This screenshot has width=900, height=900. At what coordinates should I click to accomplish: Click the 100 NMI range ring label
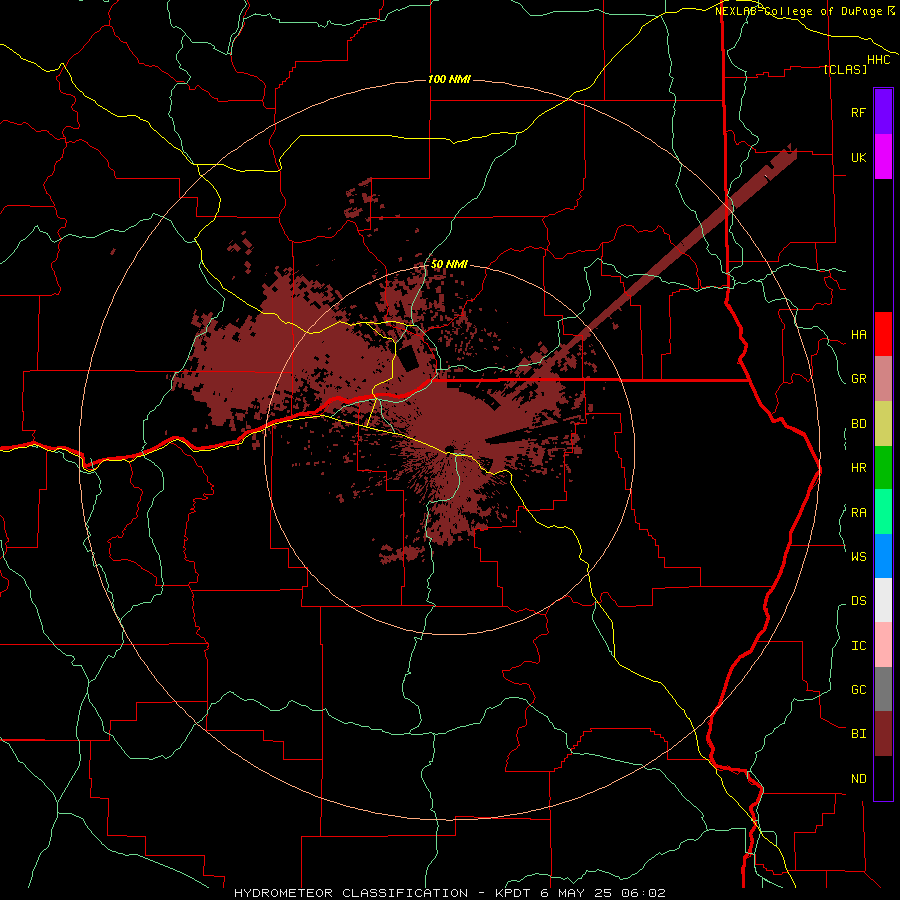tap(449, 79)
